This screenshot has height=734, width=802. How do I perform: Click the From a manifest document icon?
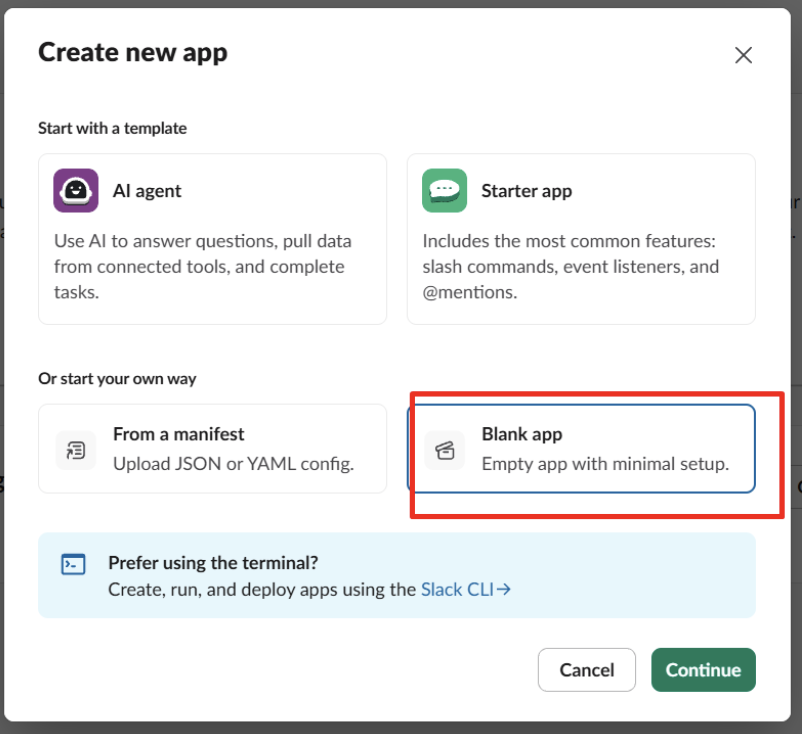76,450
